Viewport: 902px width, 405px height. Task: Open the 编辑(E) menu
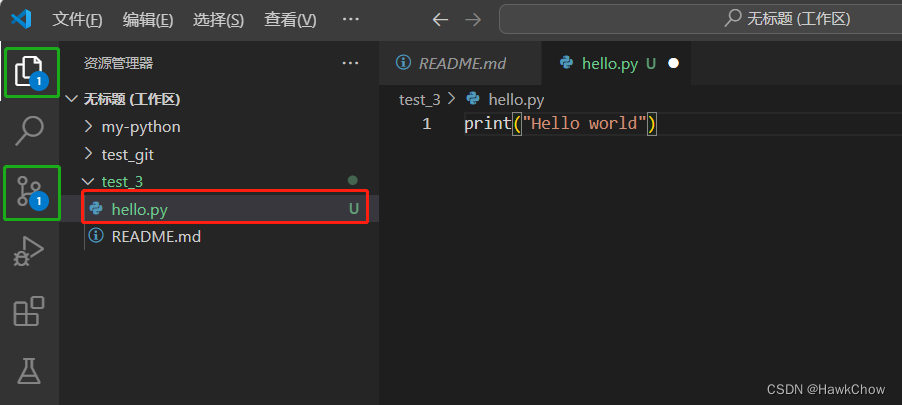point(148,19)
